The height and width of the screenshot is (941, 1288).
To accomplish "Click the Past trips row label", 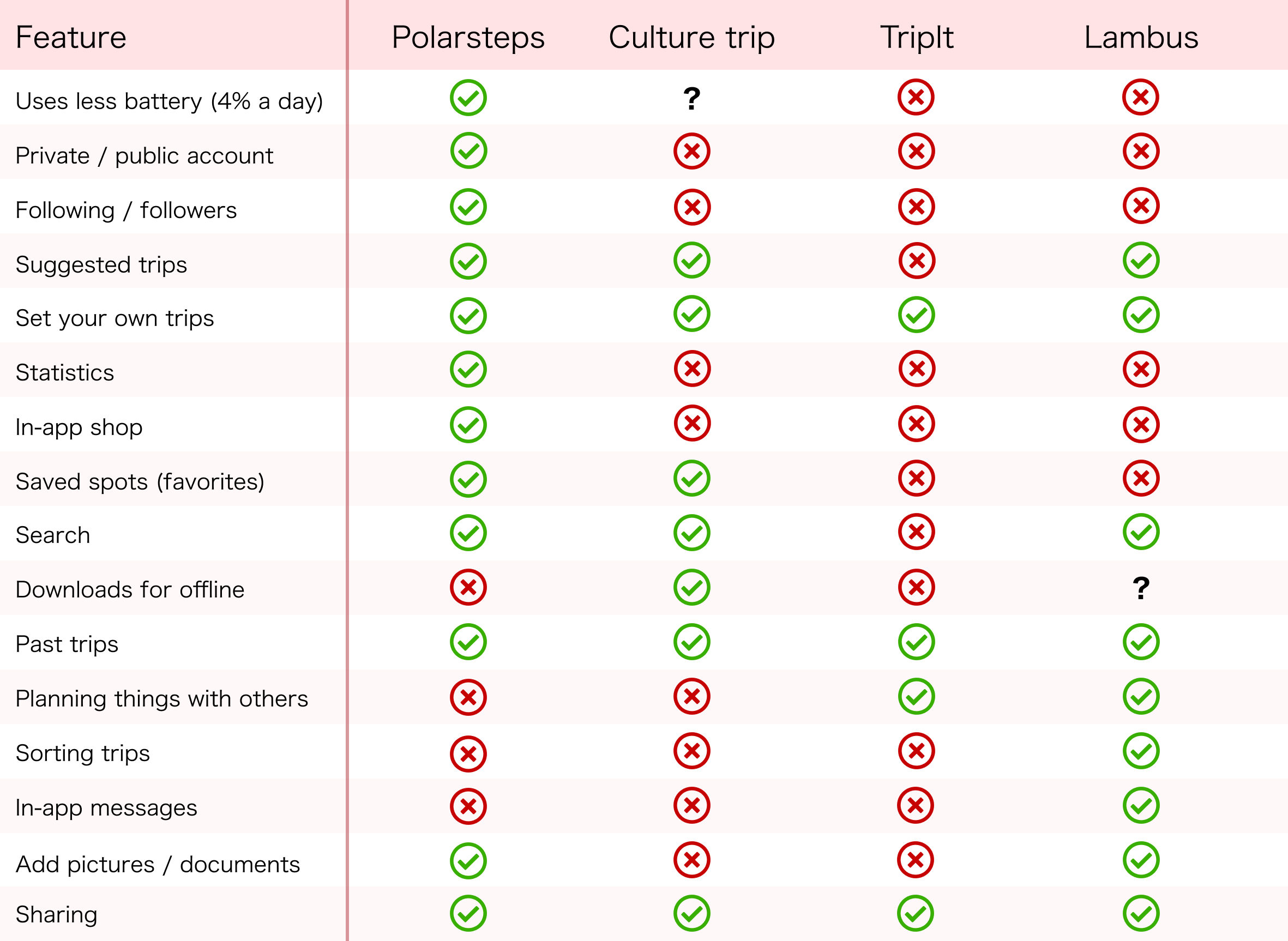I will (x=67, y=644).
